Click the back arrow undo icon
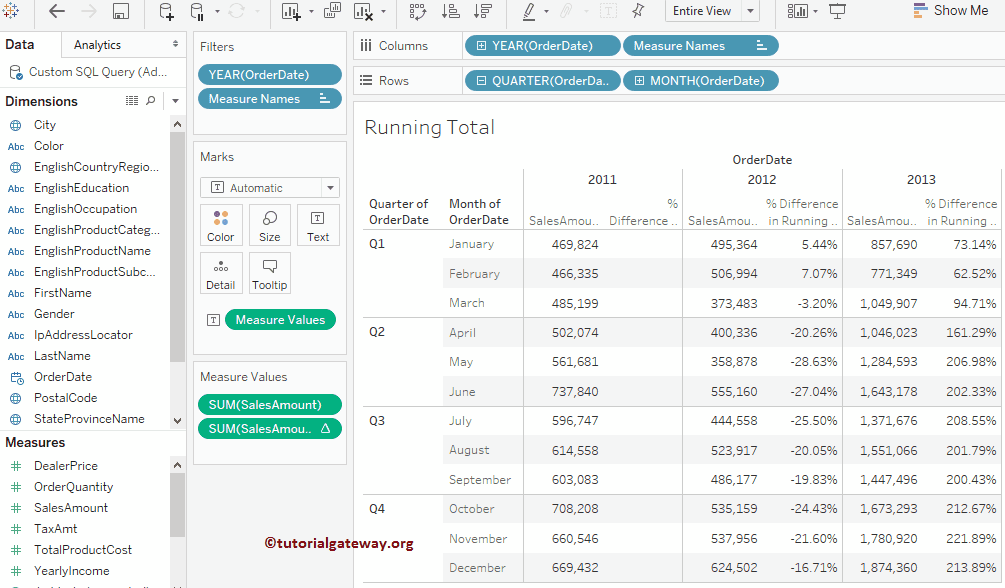Viewport: 1005px width, 588px height. [57, 12]
